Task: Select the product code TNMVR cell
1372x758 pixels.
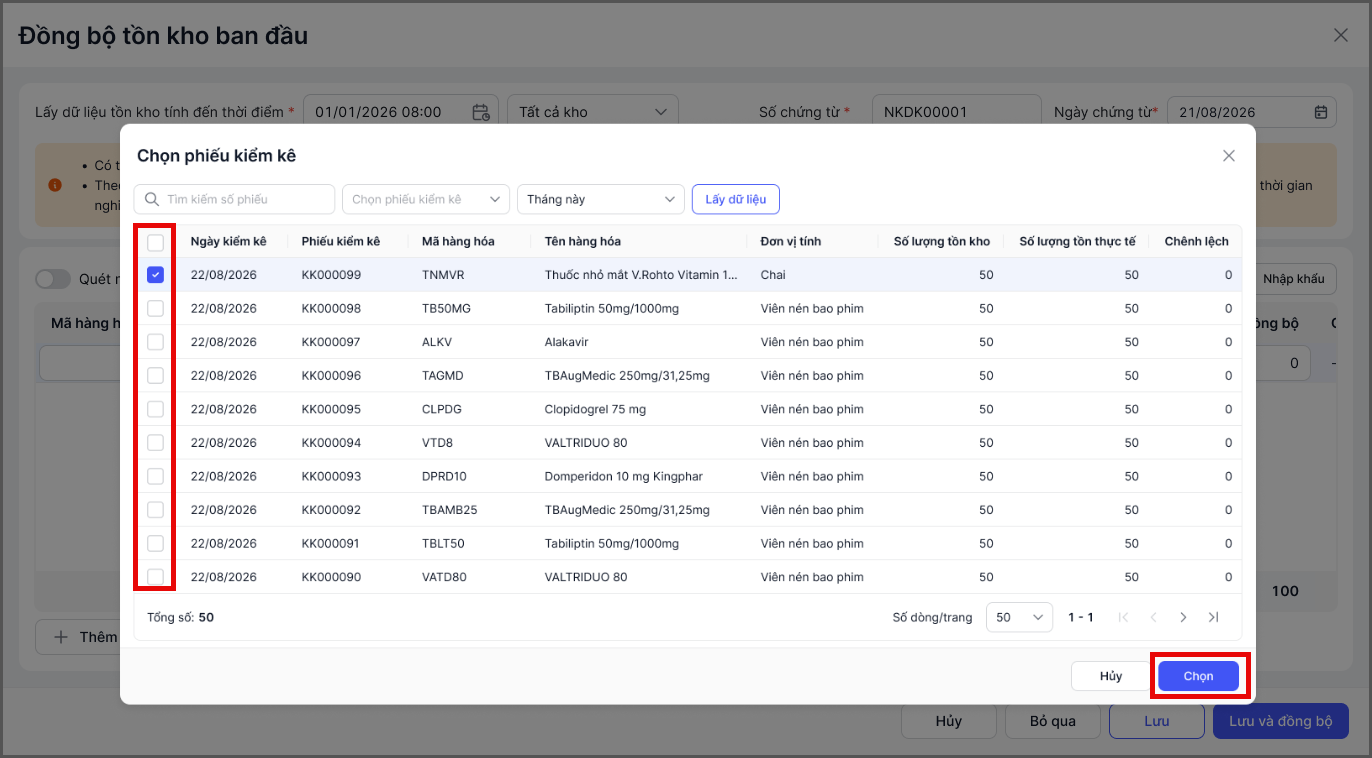Action: pos(443,275)
